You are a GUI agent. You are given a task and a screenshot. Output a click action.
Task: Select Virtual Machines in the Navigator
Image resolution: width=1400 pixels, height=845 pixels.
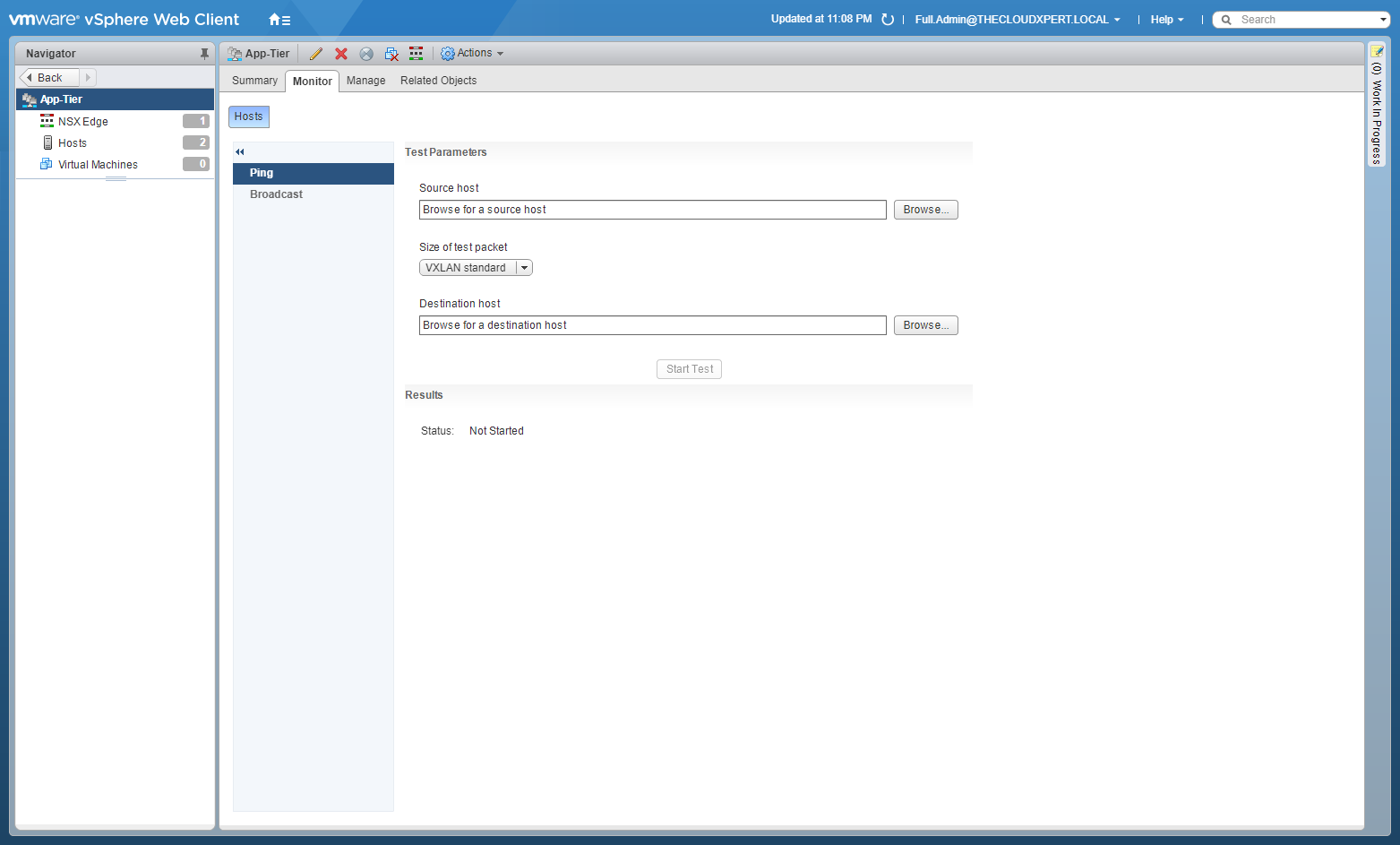point(98,165)
